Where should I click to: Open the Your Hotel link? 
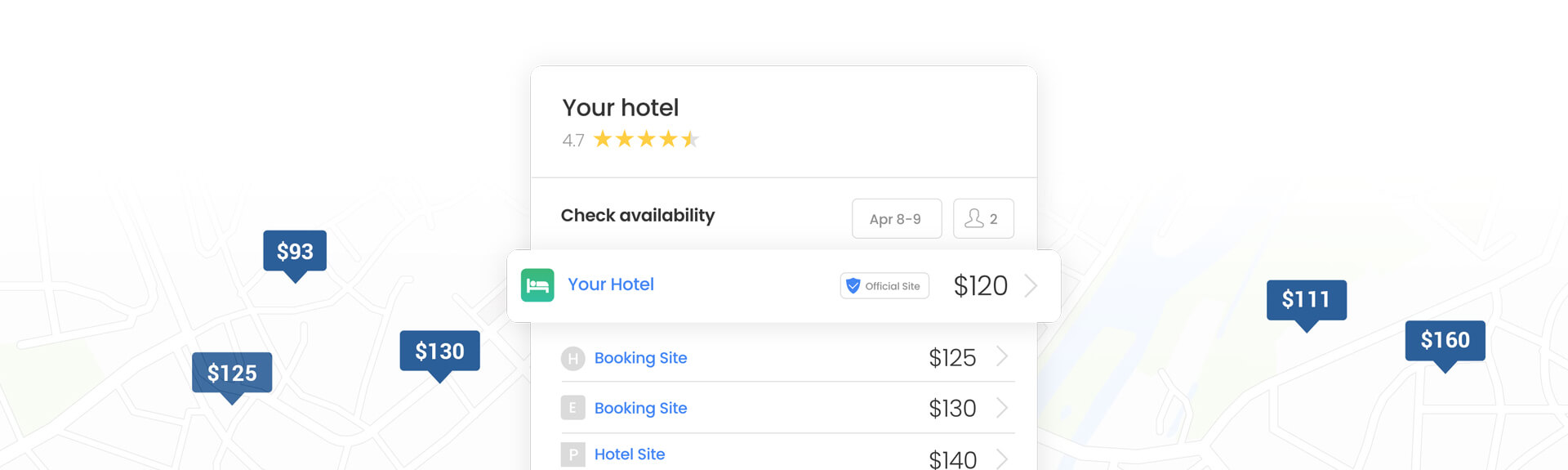pos(610,284)
